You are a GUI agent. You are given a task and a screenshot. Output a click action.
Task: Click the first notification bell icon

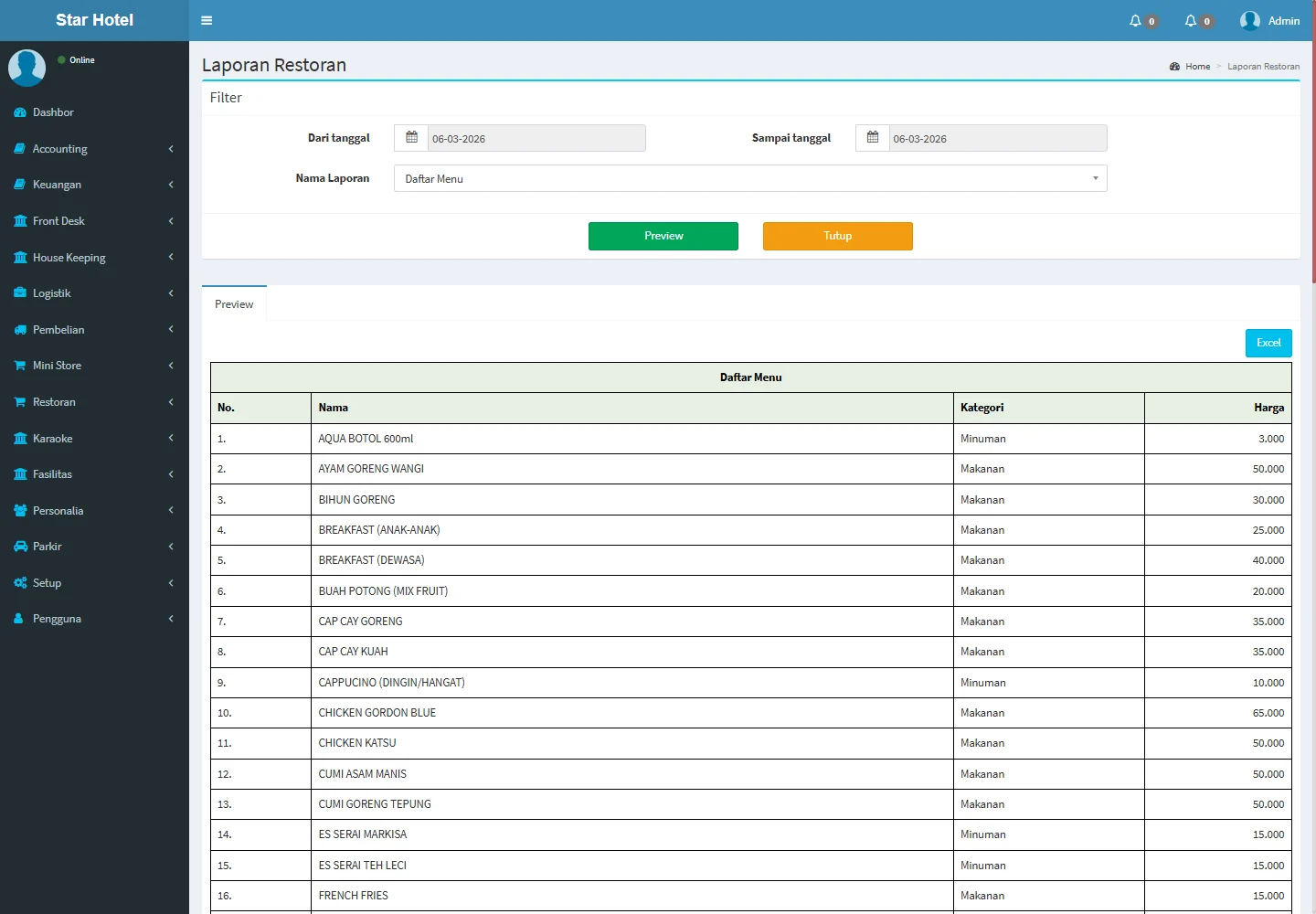(1135, 20)
